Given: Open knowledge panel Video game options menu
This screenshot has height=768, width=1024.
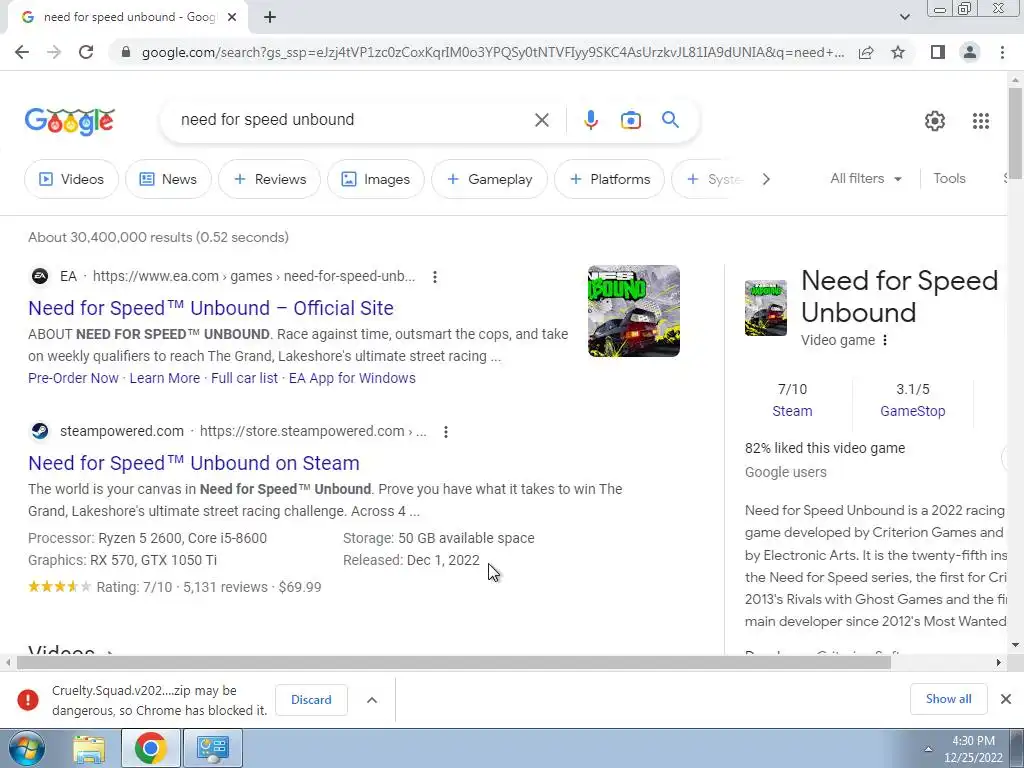Looking at the screenshot, I should point(885,340).
